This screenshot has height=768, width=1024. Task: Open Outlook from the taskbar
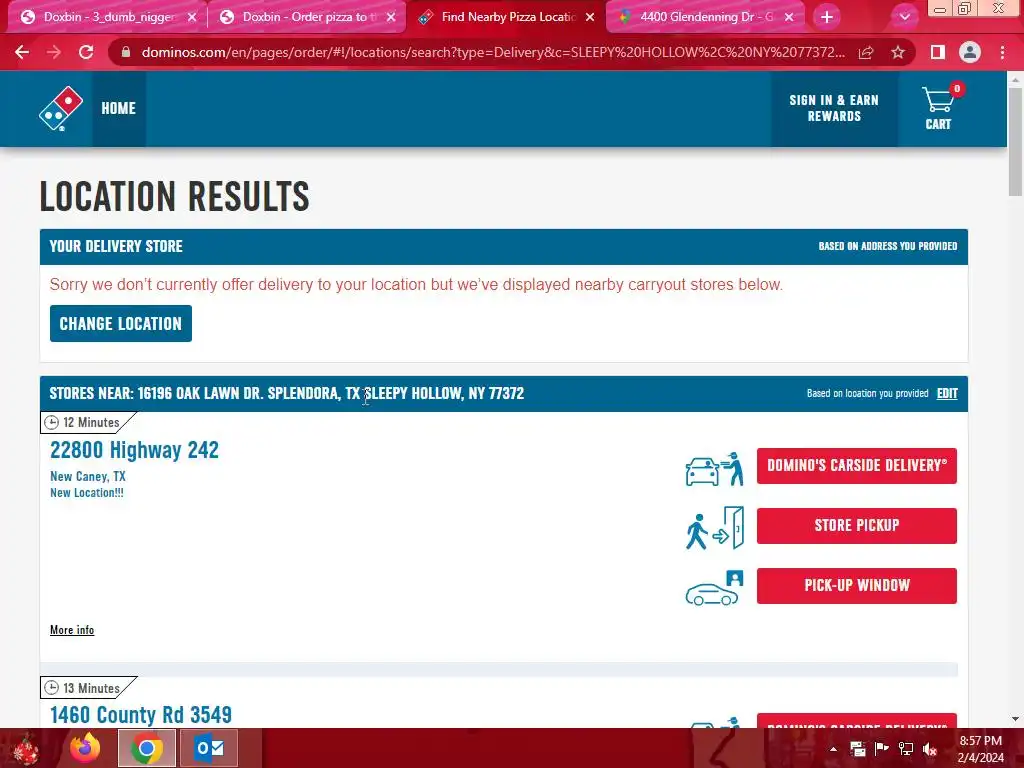[209, 748]
